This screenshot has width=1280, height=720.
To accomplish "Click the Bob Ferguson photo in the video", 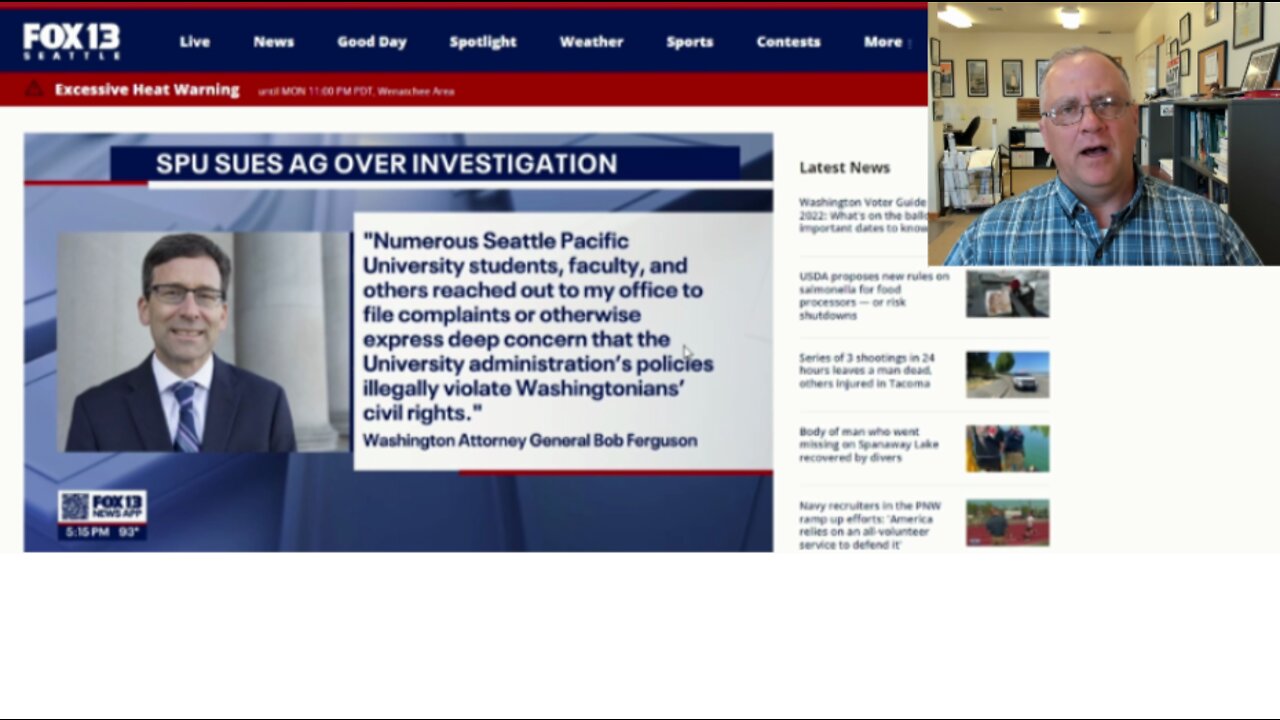I will 204,342.
